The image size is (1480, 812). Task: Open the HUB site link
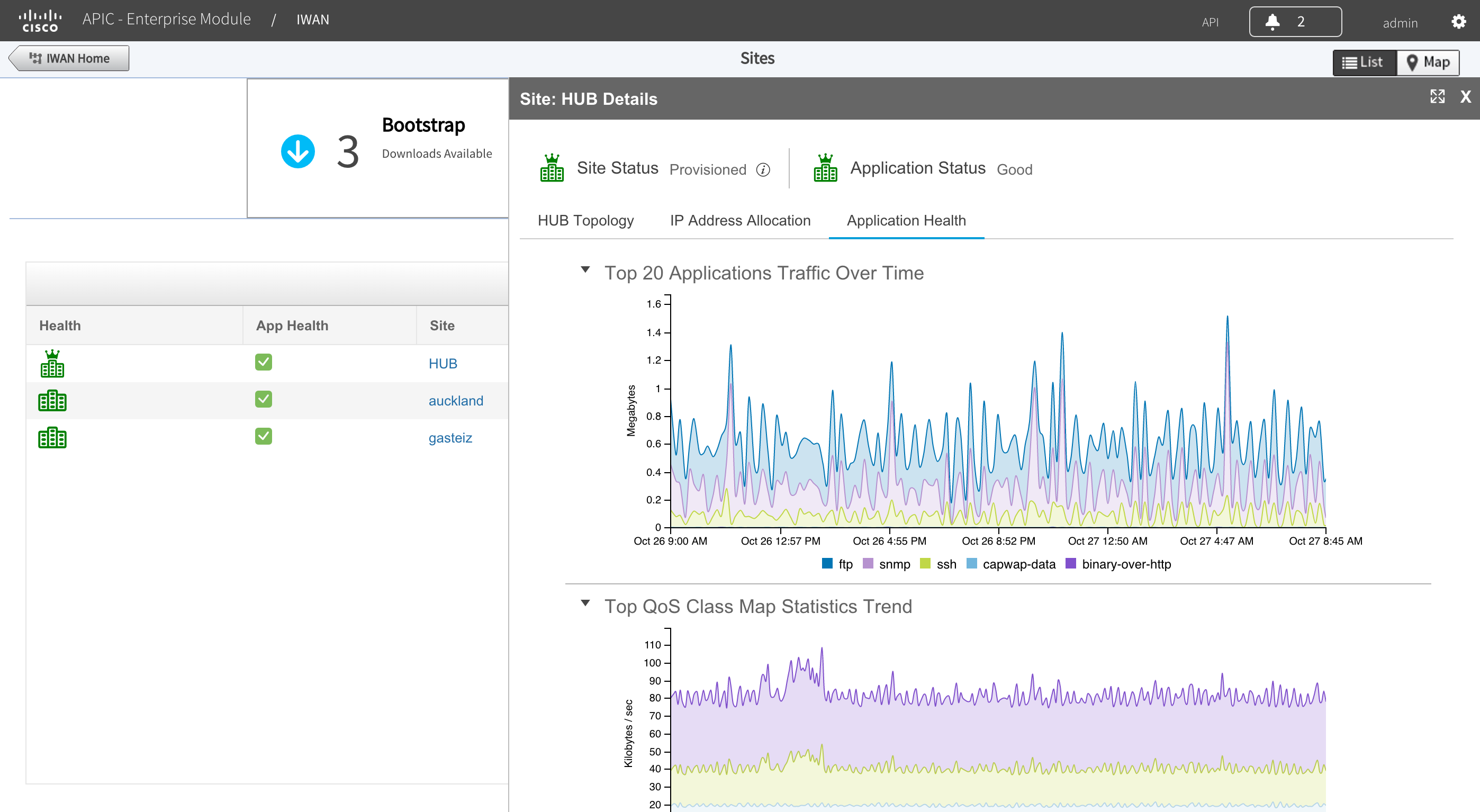[443, 364]
